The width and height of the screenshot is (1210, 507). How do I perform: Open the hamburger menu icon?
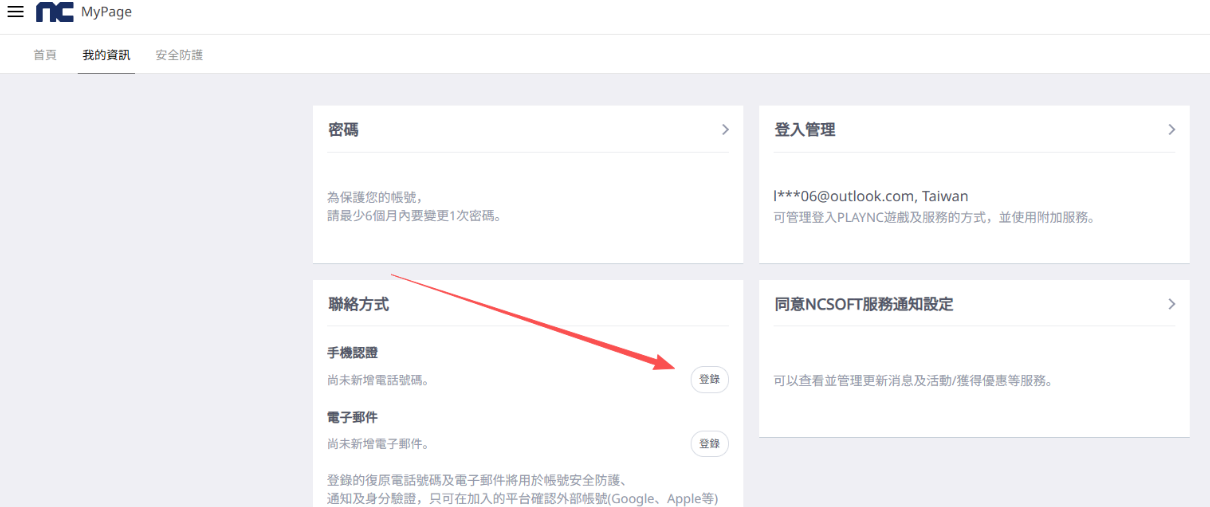[x=15, y=12]
